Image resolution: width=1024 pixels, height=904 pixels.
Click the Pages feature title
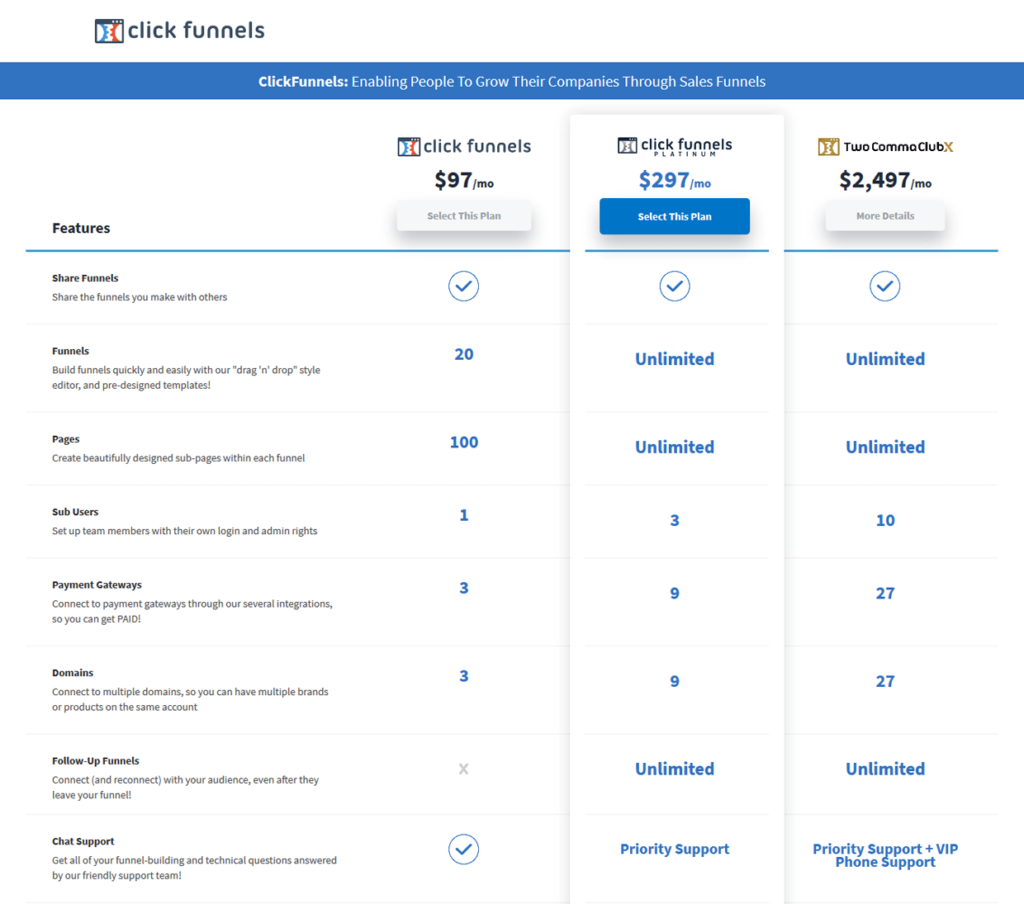click(66, 439)
